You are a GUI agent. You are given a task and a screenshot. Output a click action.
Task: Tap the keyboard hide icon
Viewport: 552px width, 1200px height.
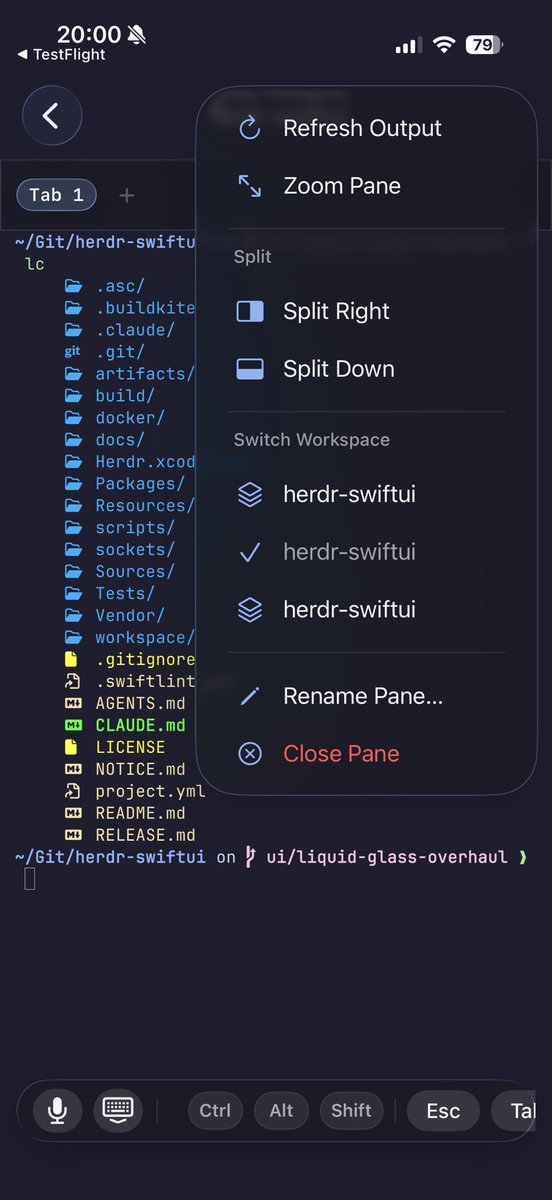pos(118,1110)
